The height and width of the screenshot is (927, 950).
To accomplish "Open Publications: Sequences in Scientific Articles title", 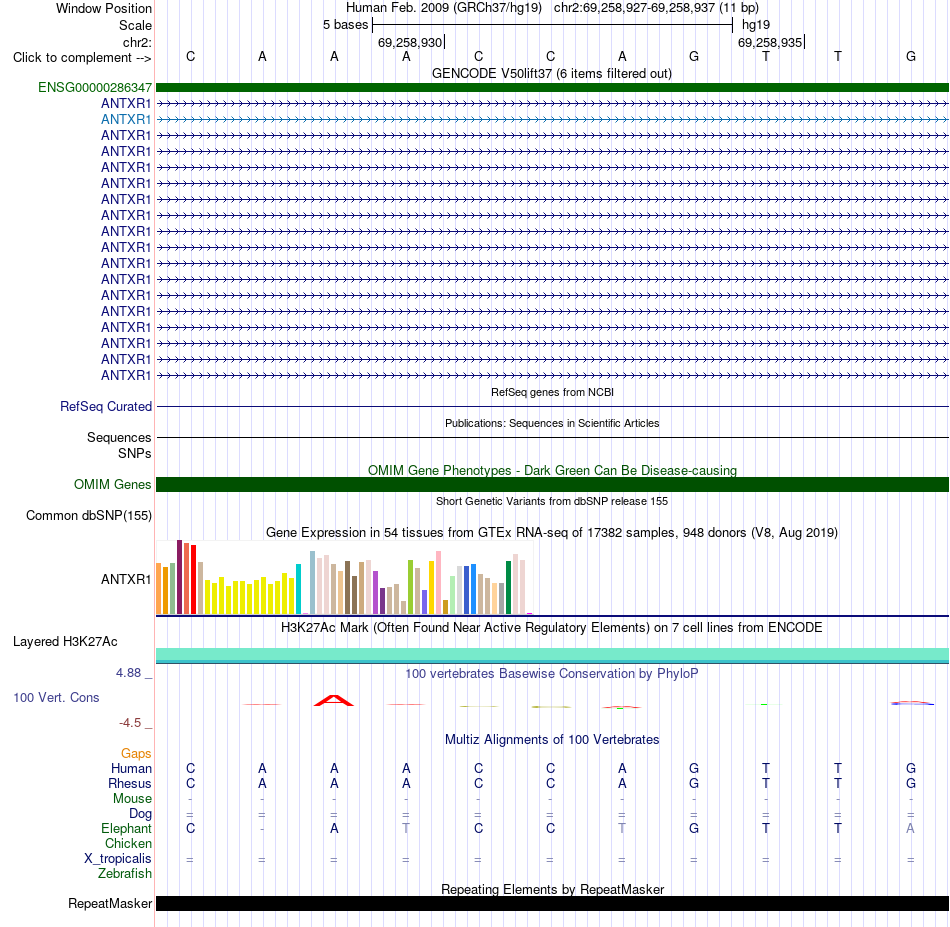I will coord(552,423).
